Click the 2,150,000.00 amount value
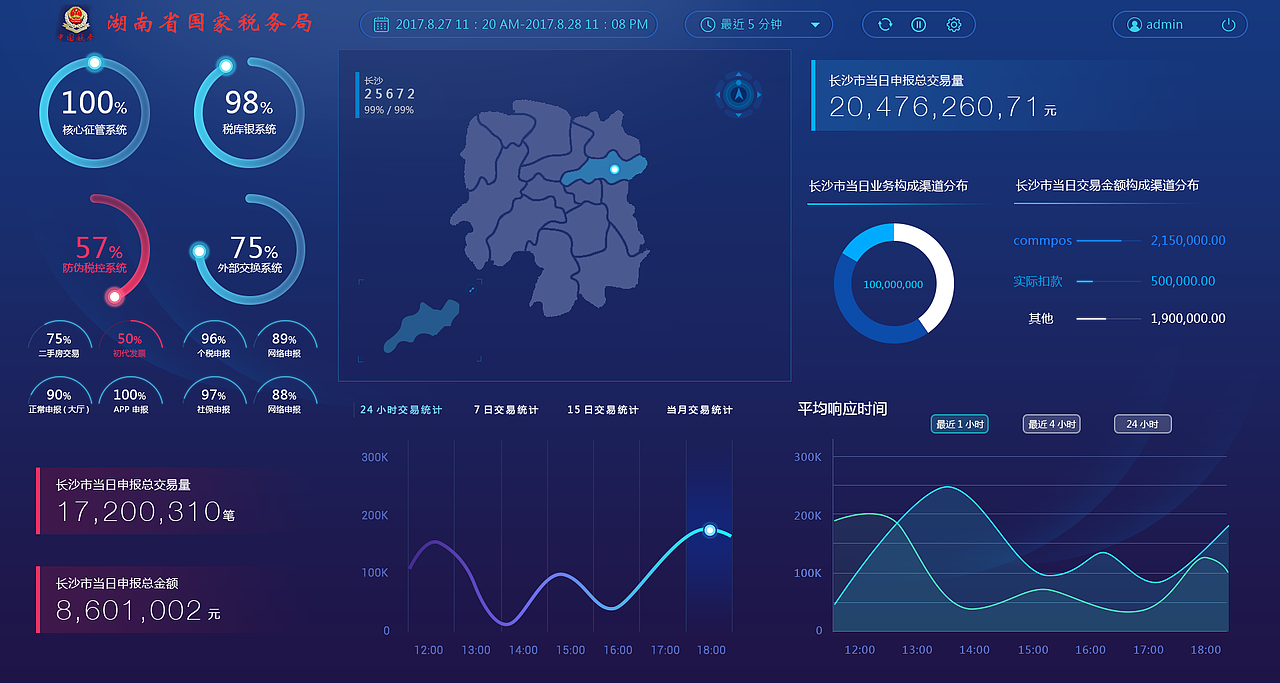Image resolution: width=1280 pixels, height=683 pixels. (x=1188, y=241)
